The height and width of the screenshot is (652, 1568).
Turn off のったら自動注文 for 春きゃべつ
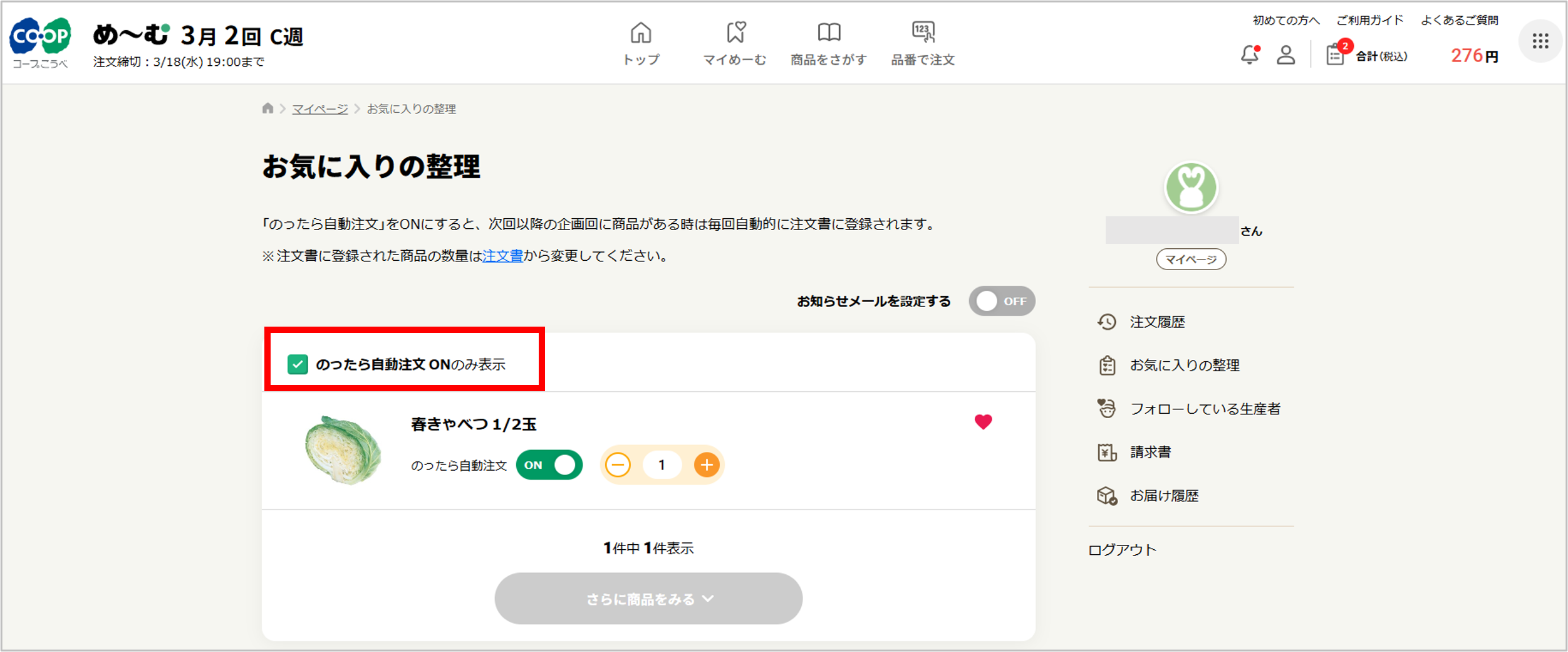tap(549, 465)
